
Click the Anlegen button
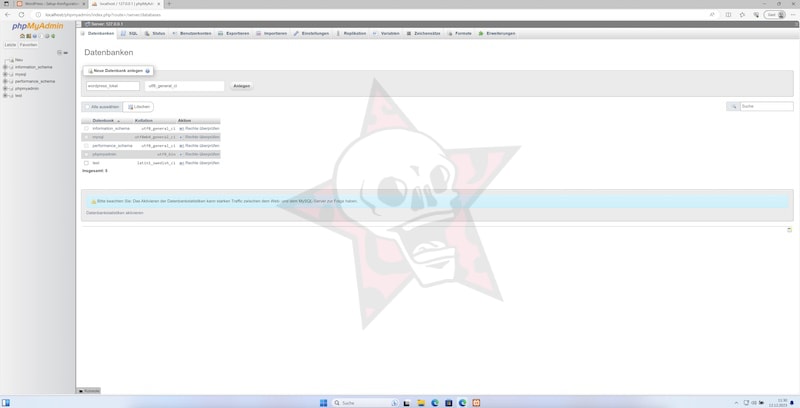click(242, 86)
